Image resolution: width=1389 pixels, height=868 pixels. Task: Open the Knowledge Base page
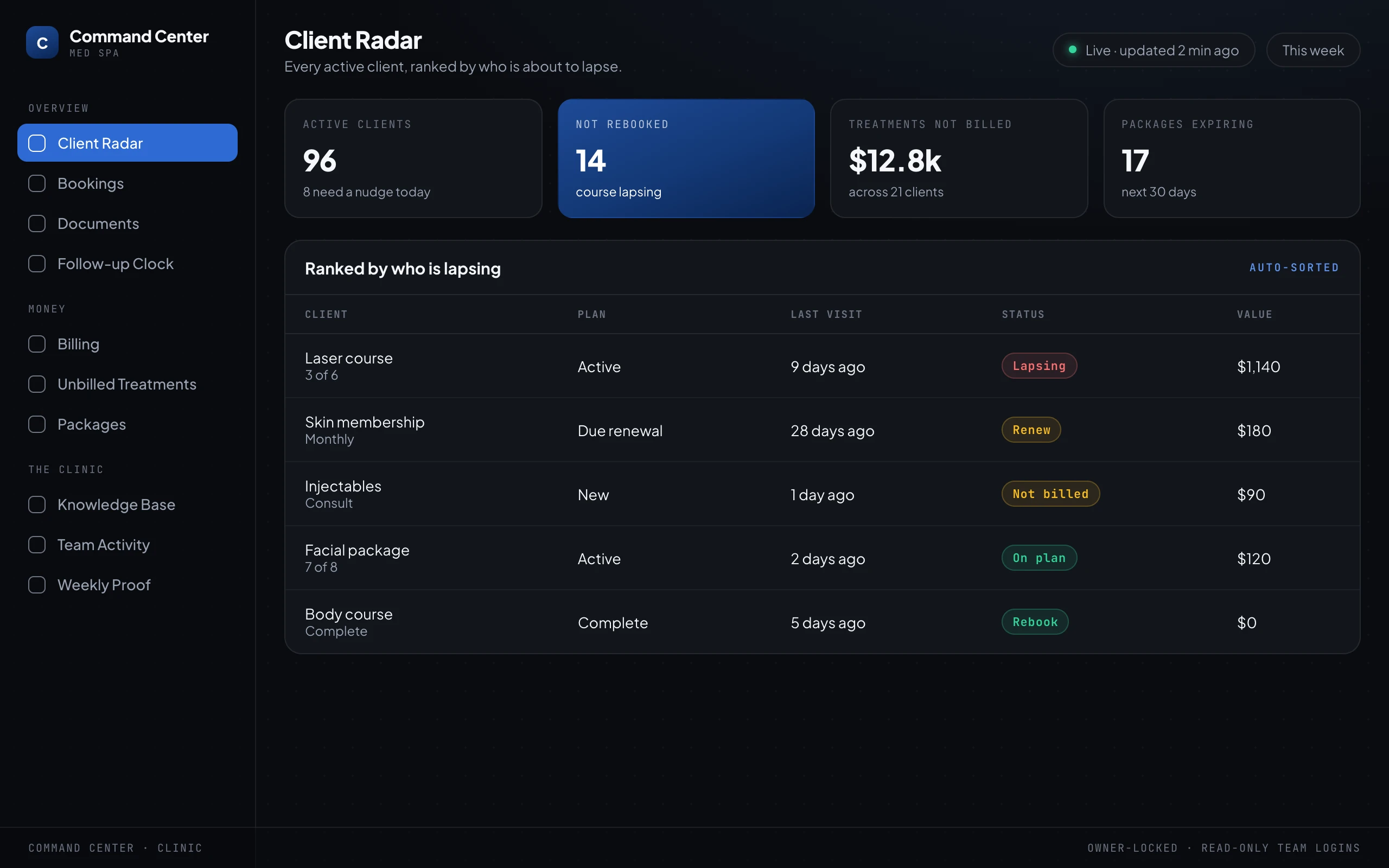click(128, 505)
